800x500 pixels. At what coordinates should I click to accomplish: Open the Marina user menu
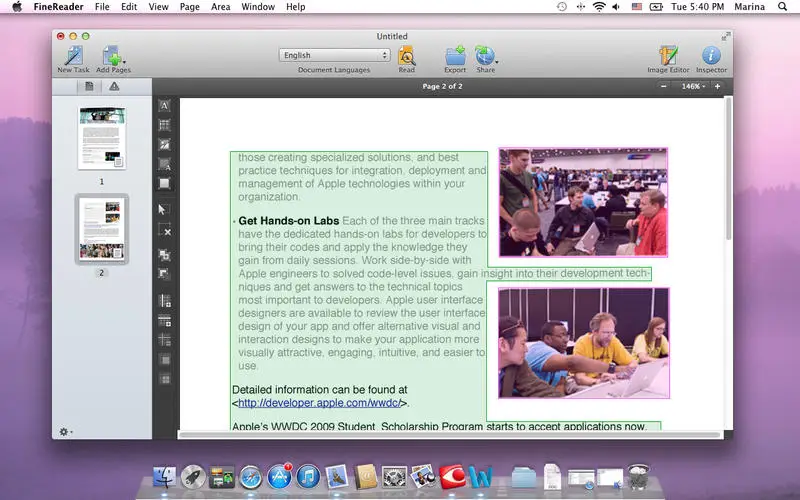coord(749,7)
